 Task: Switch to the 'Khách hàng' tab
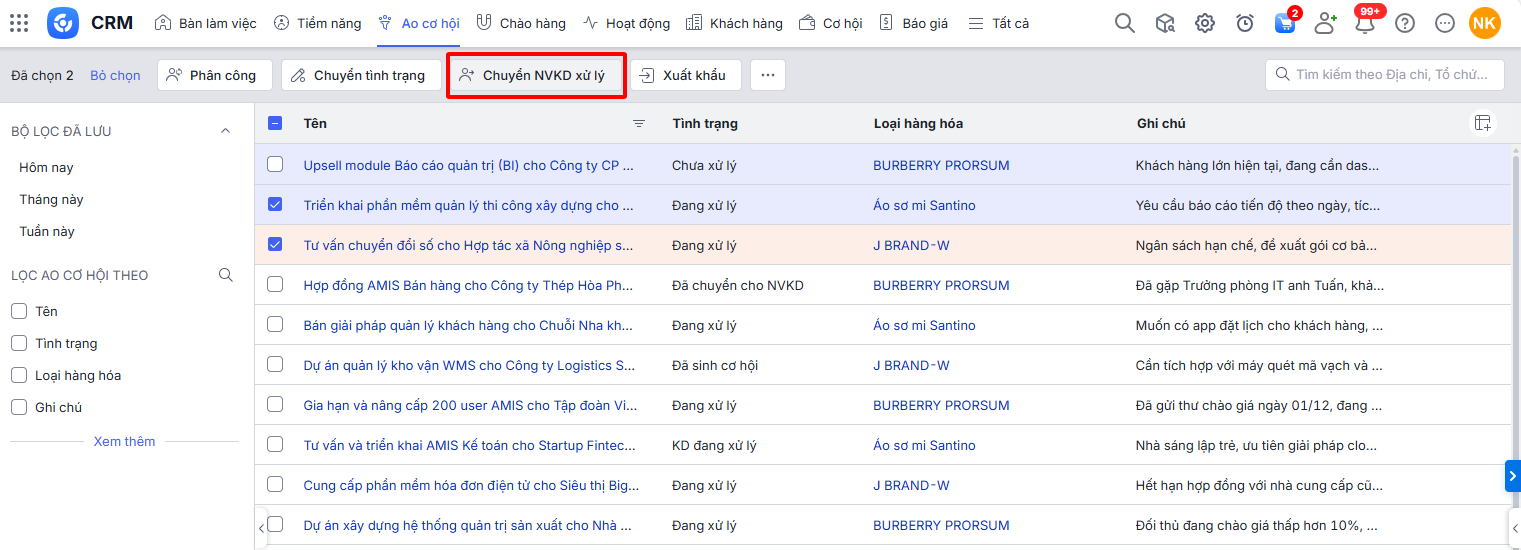tap(735, 23)
